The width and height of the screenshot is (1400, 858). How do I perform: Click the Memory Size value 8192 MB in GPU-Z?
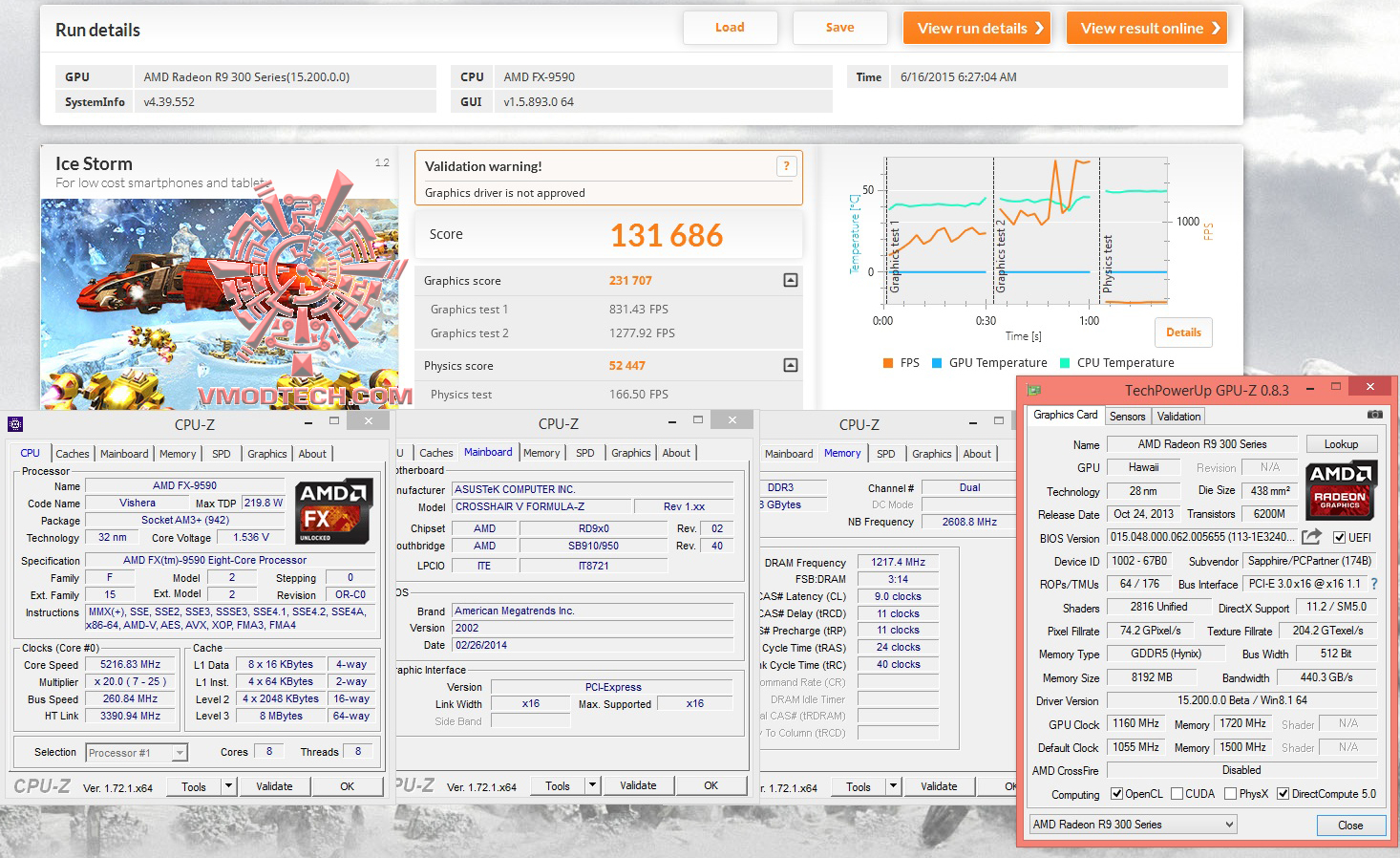coord(1152,677)
